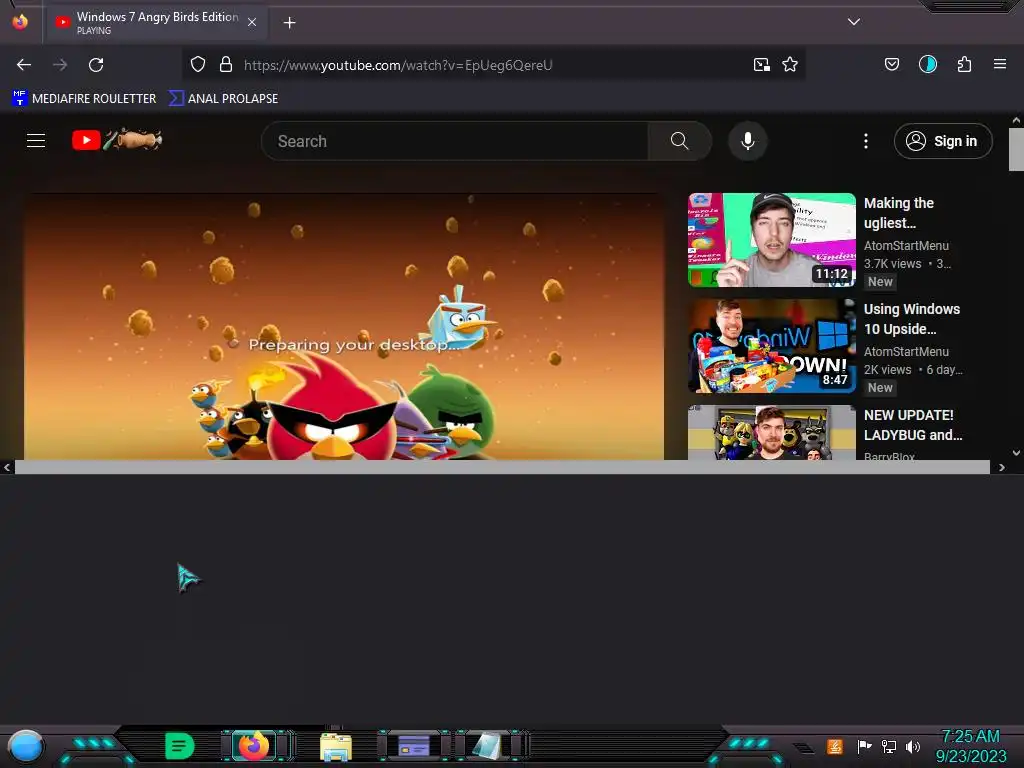Viewport: 1024px width, 768px height.
Task: Click the padlock site security icon
Action: pyautogui.click(x=226, y=64)
